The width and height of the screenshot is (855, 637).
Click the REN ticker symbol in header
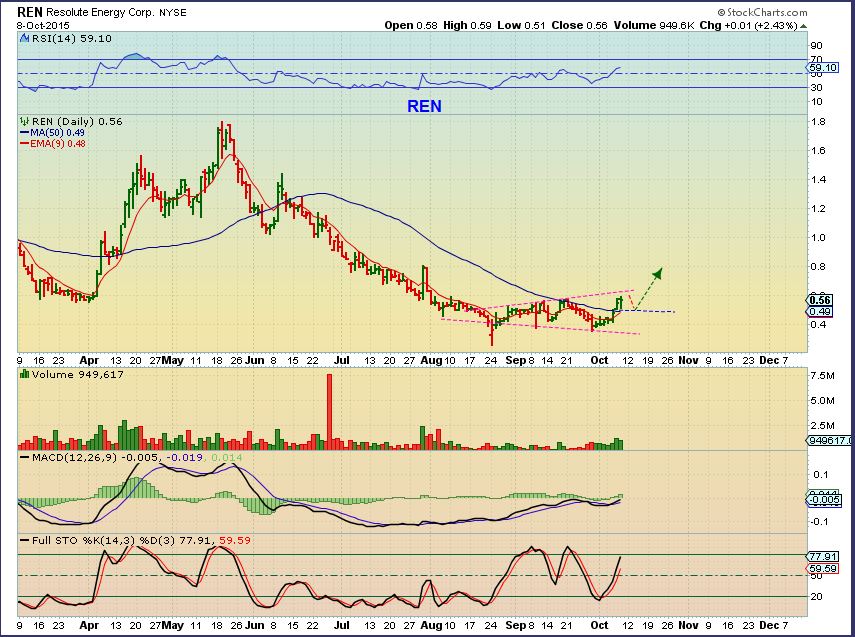click(x=29, y=11)
